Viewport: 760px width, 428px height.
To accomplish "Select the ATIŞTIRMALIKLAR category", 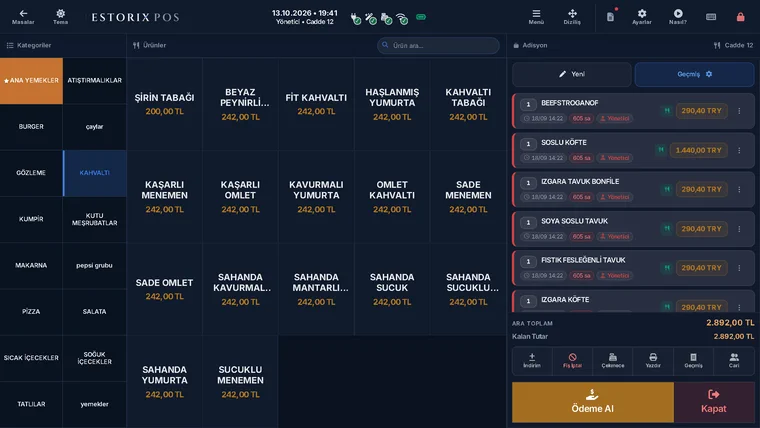I will click(95, 80).
